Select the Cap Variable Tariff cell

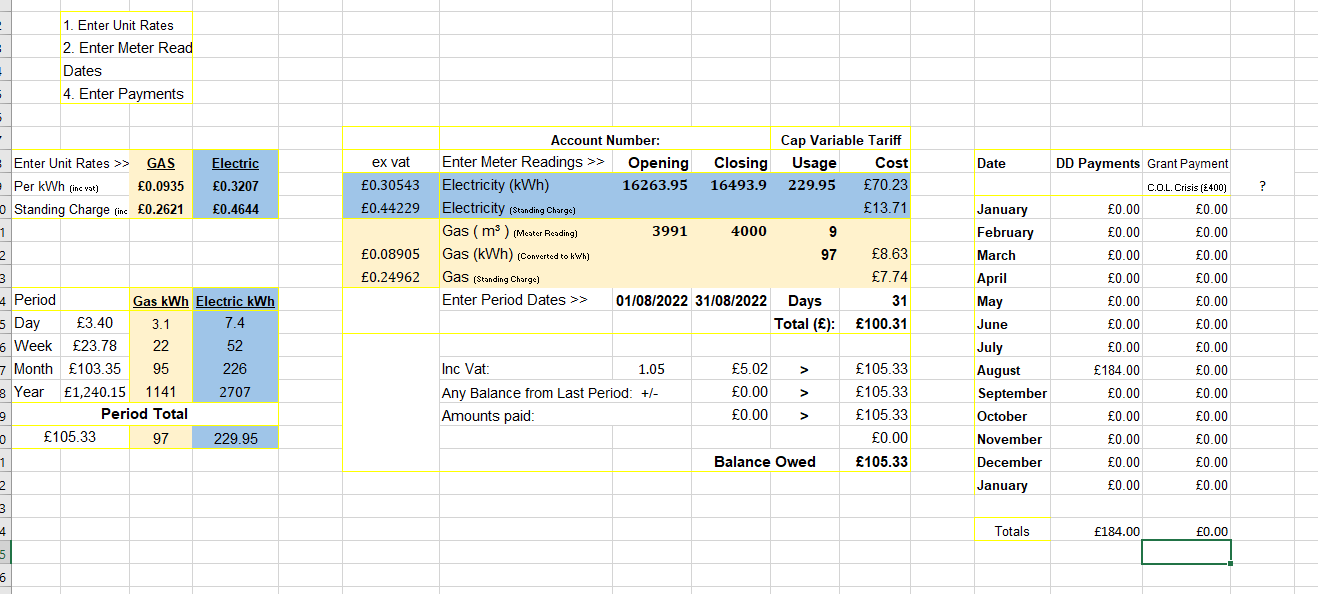[x=840, y=140]
